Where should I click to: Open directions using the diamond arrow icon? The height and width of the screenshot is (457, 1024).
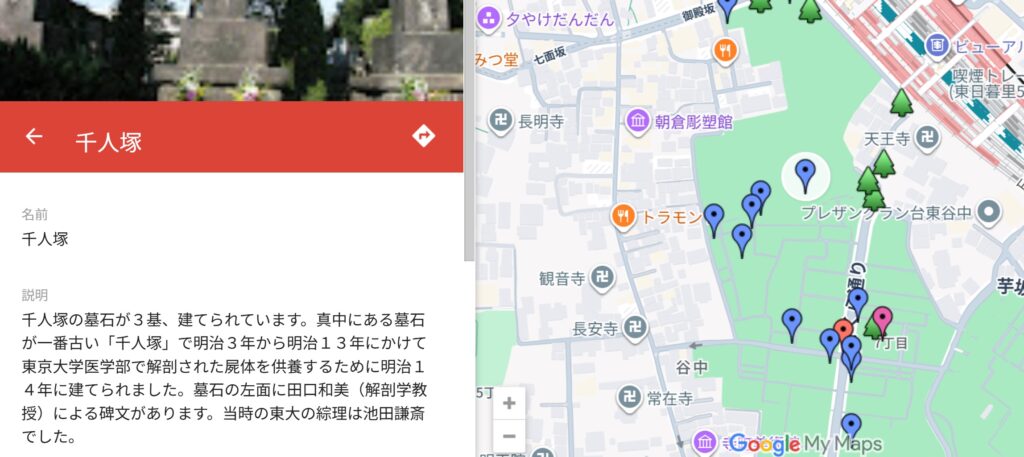tap(424, 137)
